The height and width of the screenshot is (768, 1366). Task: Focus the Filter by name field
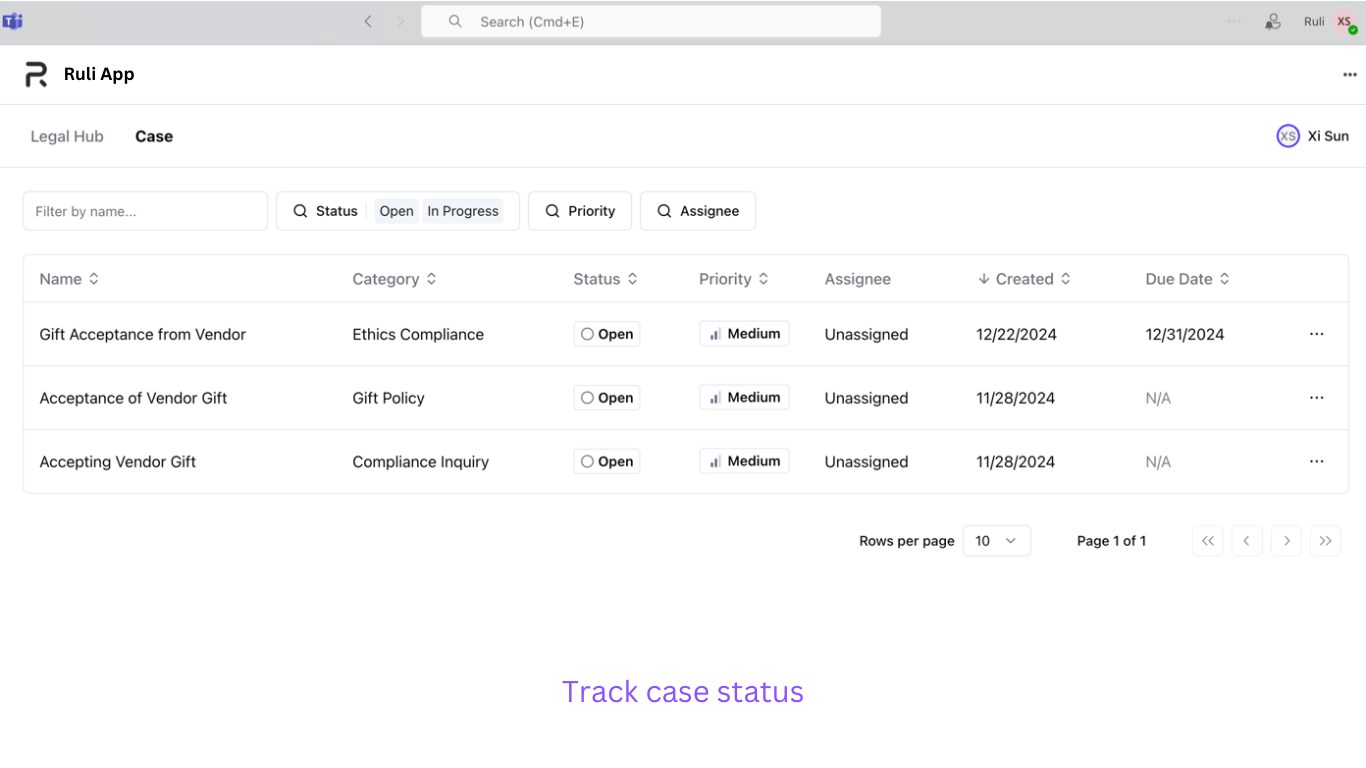pos(145,211)
